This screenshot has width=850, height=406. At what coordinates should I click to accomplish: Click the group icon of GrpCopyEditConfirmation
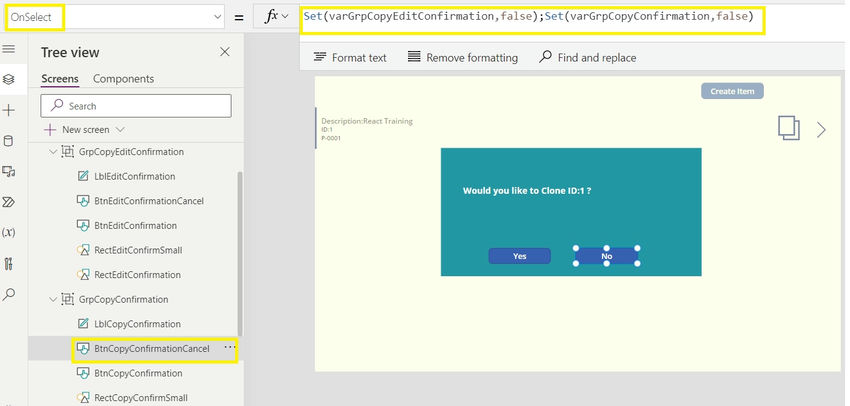(68, 152)
